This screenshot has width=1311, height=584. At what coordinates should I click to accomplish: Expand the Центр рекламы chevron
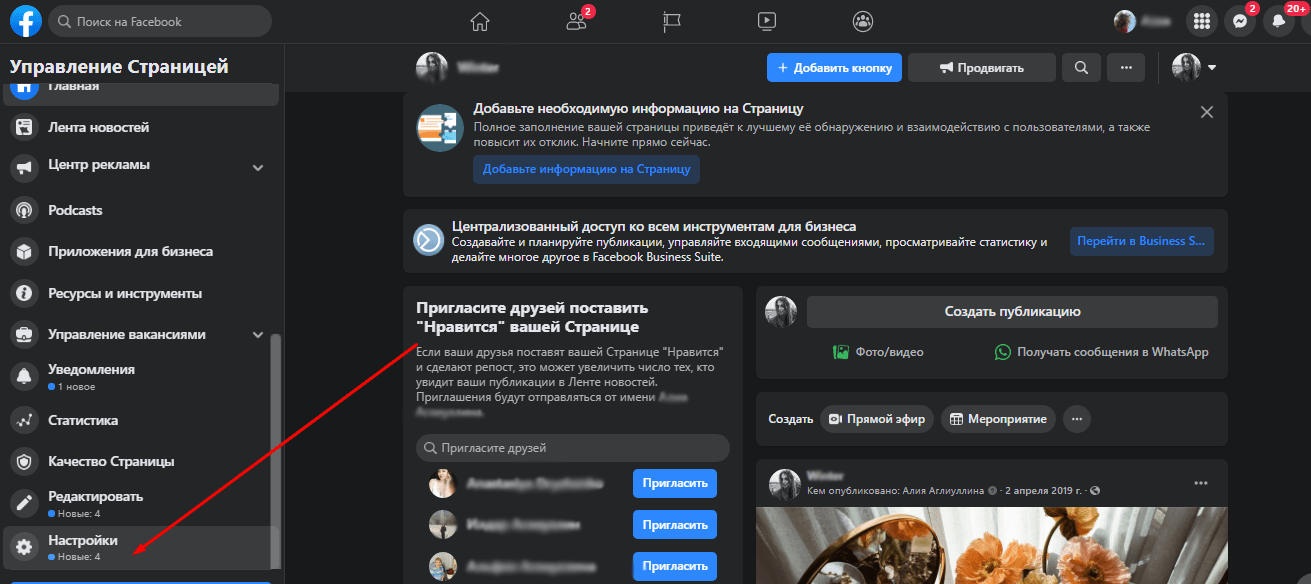click(x=258, y=168)
